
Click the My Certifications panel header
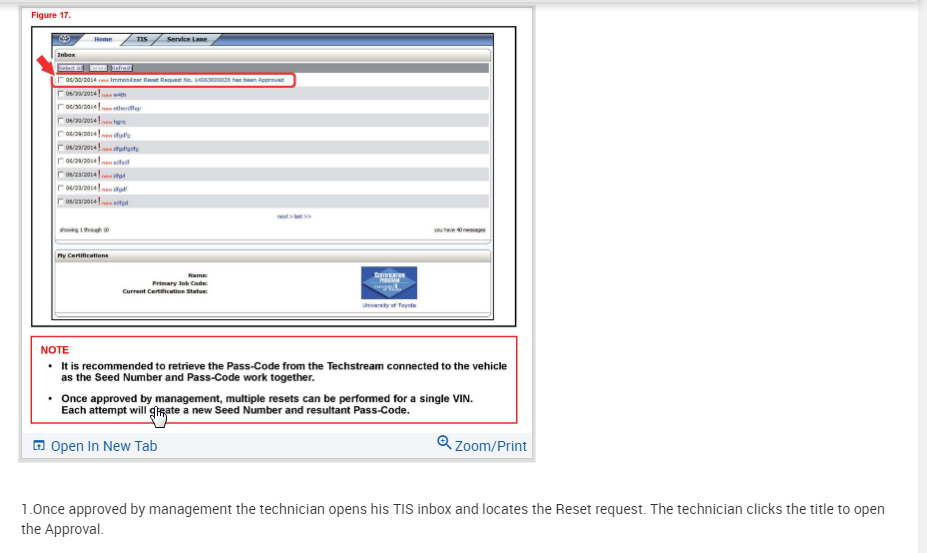coord(273,256)
